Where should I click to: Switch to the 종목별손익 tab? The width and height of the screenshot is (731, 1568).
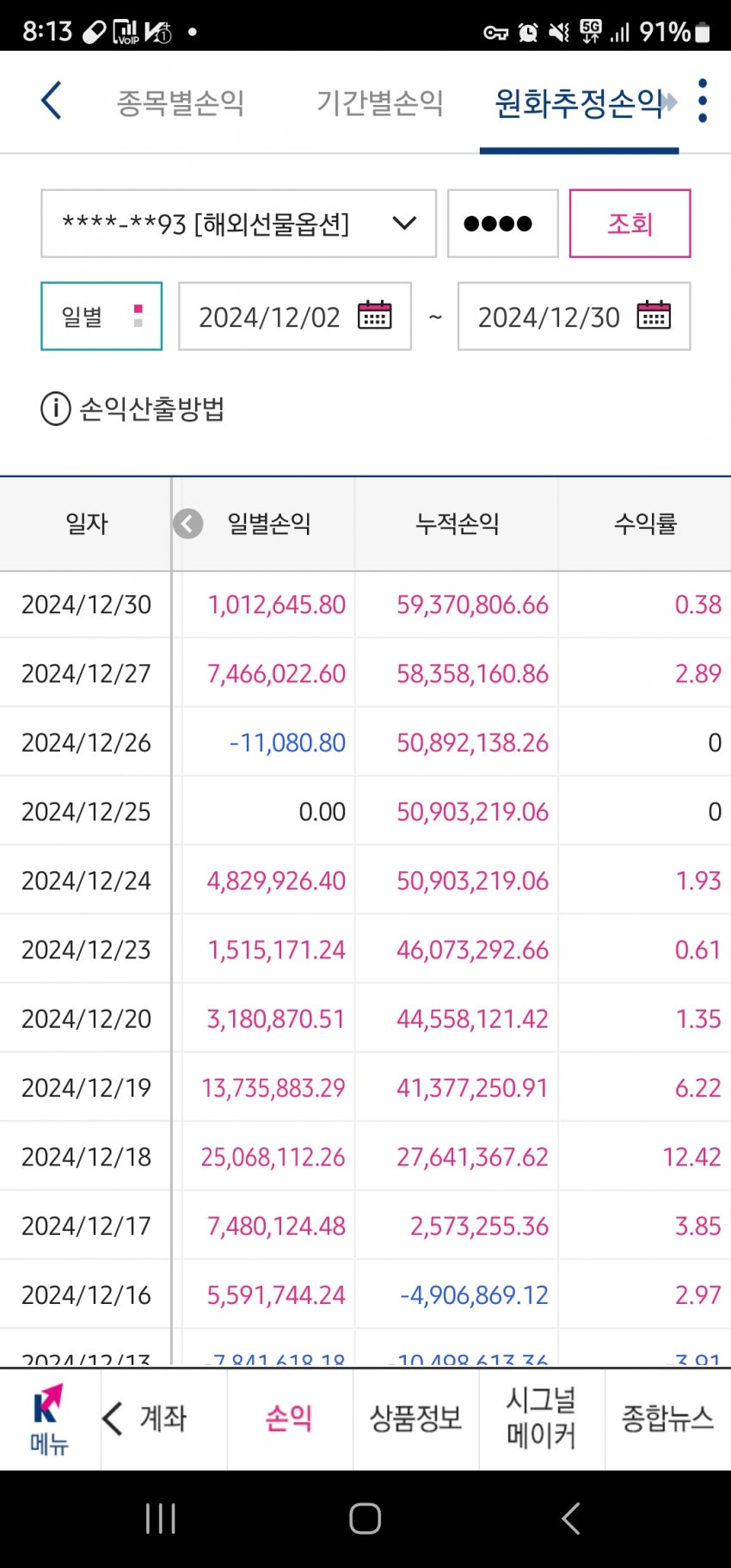tap(181, 103)
